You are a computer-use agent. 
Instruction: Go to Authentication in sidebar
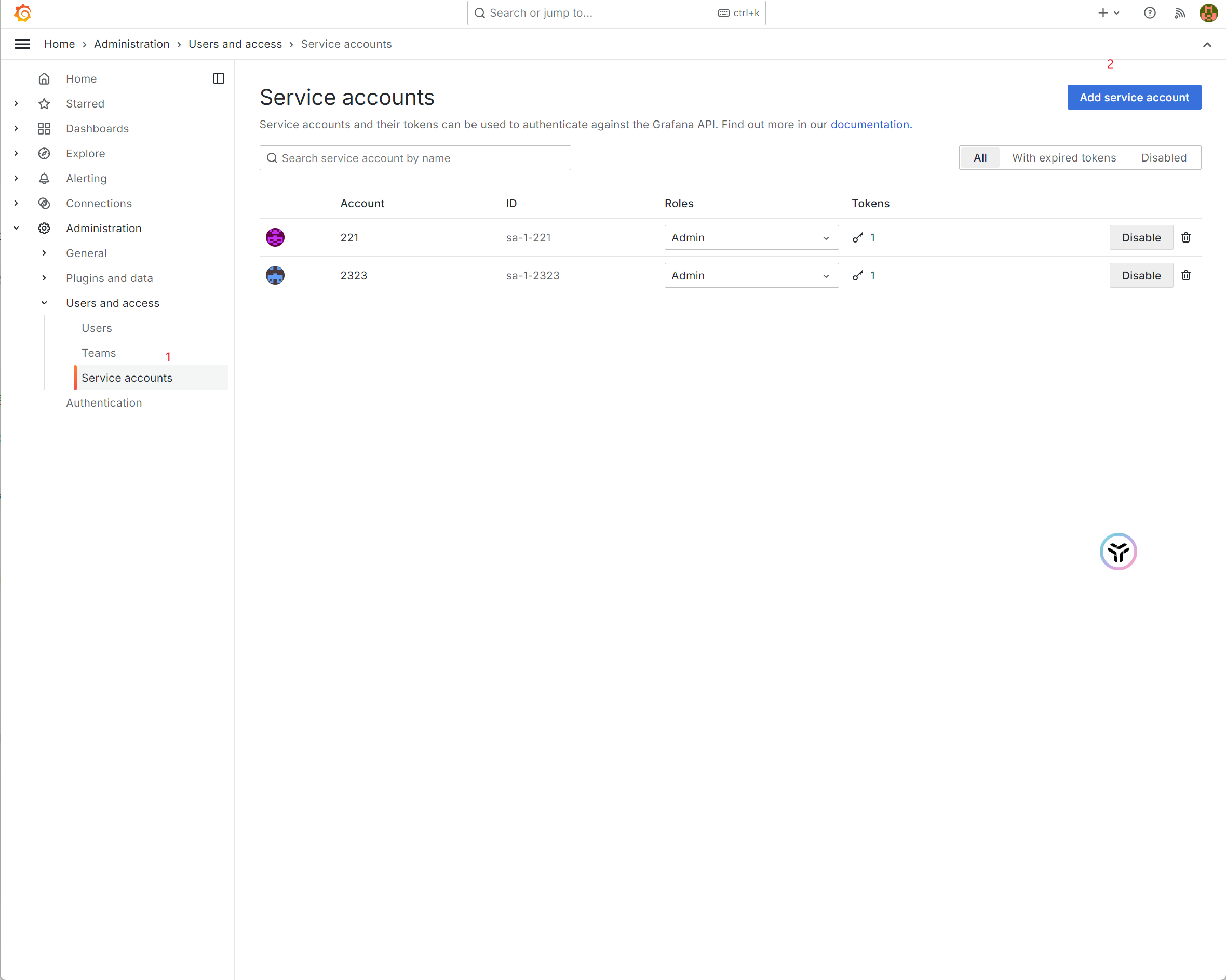[103, 402]
